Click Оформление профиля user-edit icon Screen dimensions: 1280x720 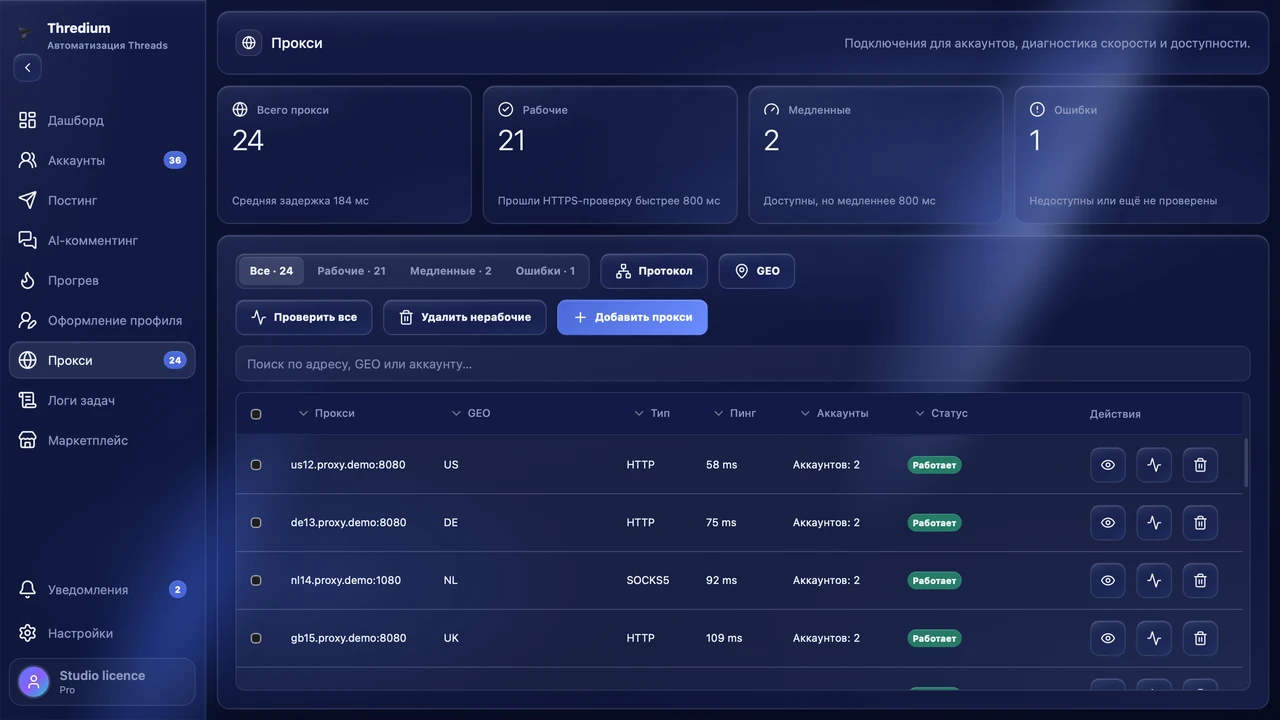pos(28,320)
